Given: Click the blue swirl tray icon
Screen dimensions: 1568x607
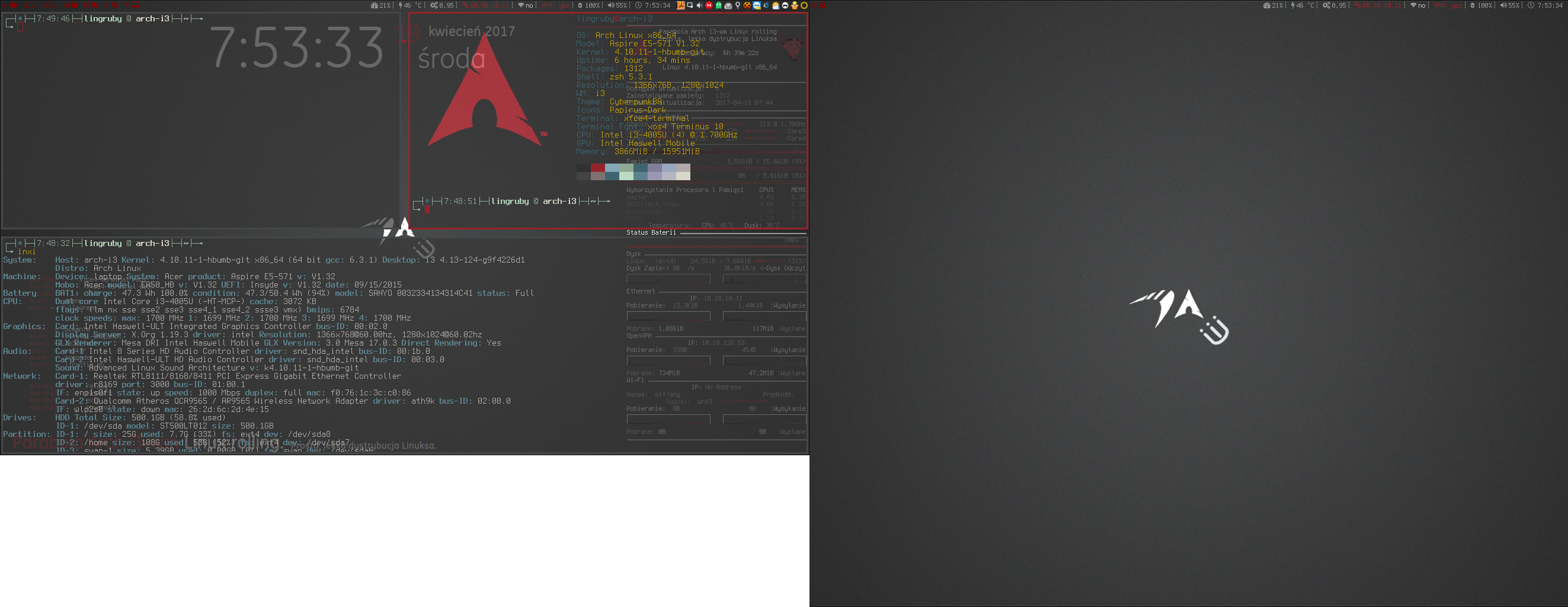Looking at the screenshot, I should tap(766, 5).
